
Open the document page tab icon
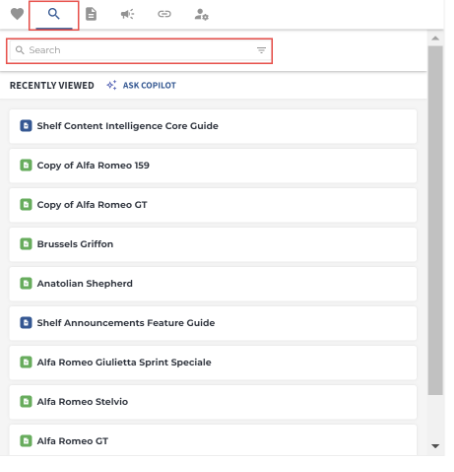(91, 14)
